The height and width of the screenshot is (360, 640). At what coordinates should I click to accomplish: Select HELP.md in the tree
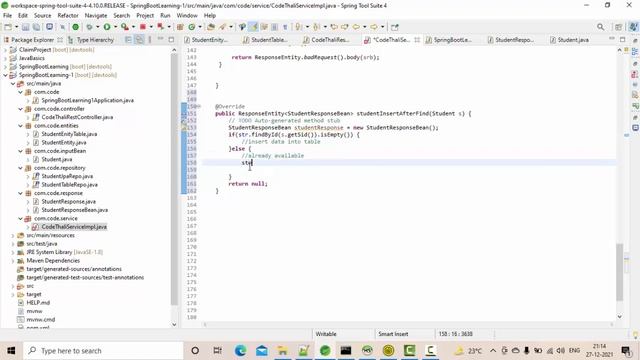(38, 302)
